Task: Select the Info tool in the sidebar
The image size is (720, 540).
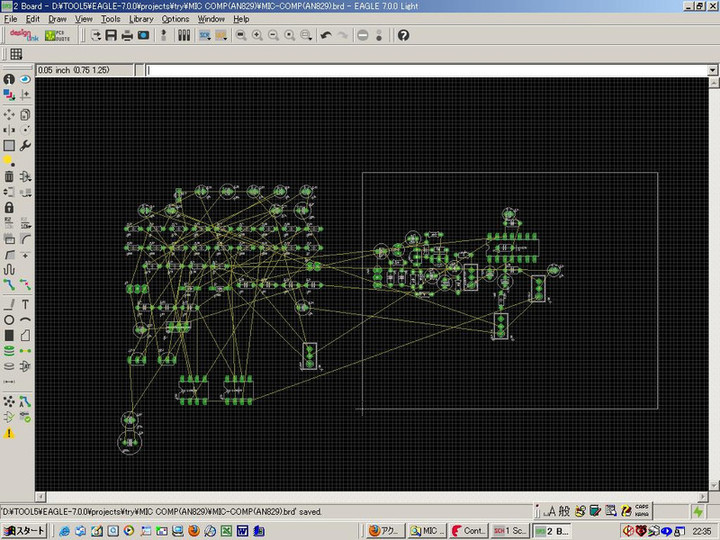Action: pyautogui.click(x=9, y=79)
